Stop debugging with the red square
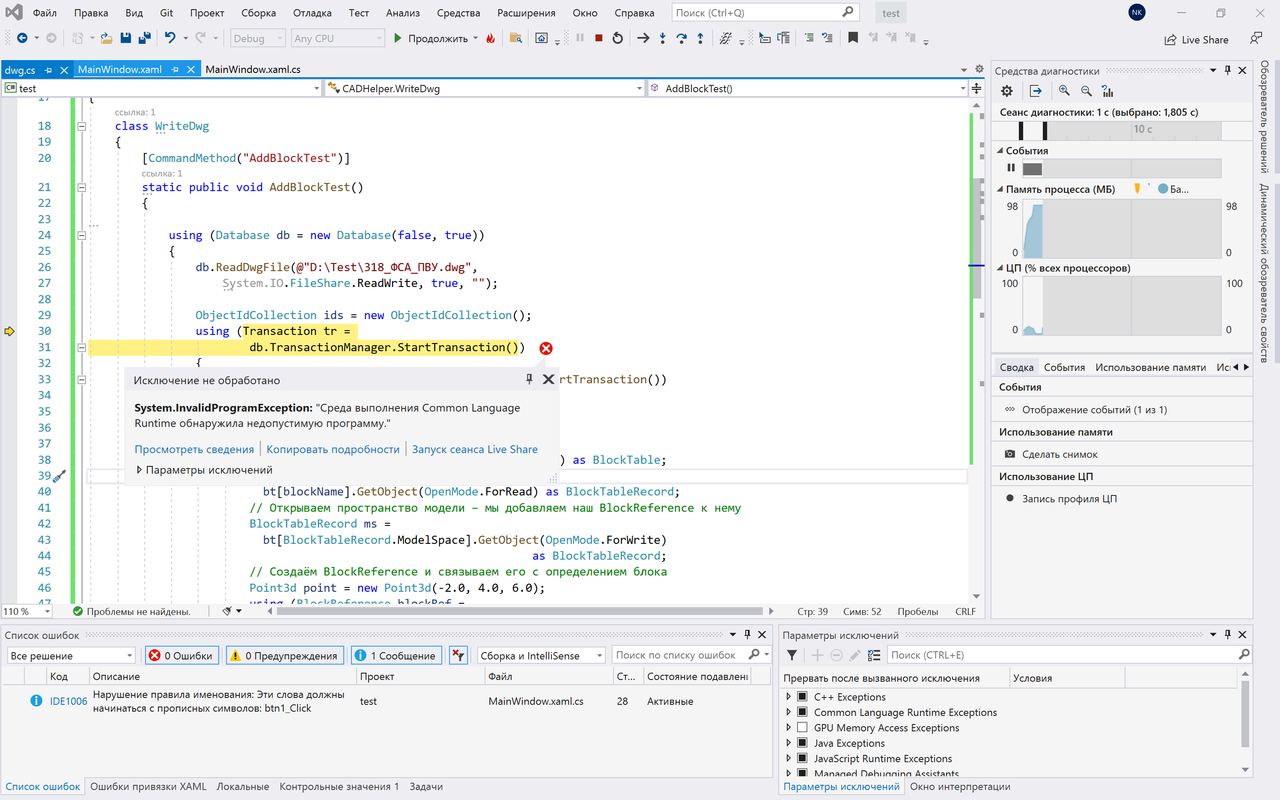Viewport: 1280px width, 800px height. tap(598, 38)
